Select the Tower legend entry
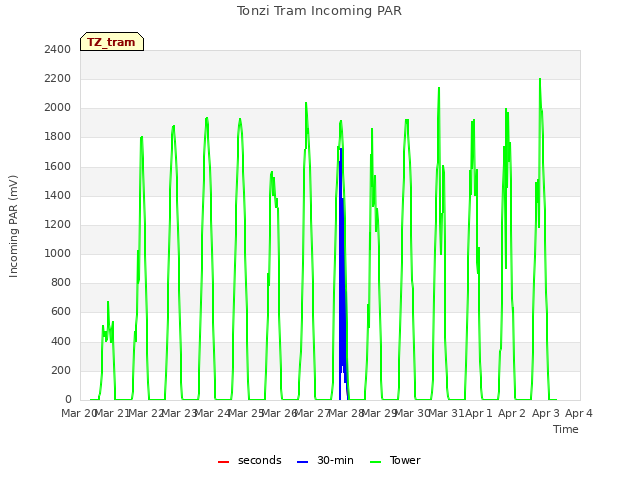The image size is (640, 480). pyautogui.click(x=395, y=460)
